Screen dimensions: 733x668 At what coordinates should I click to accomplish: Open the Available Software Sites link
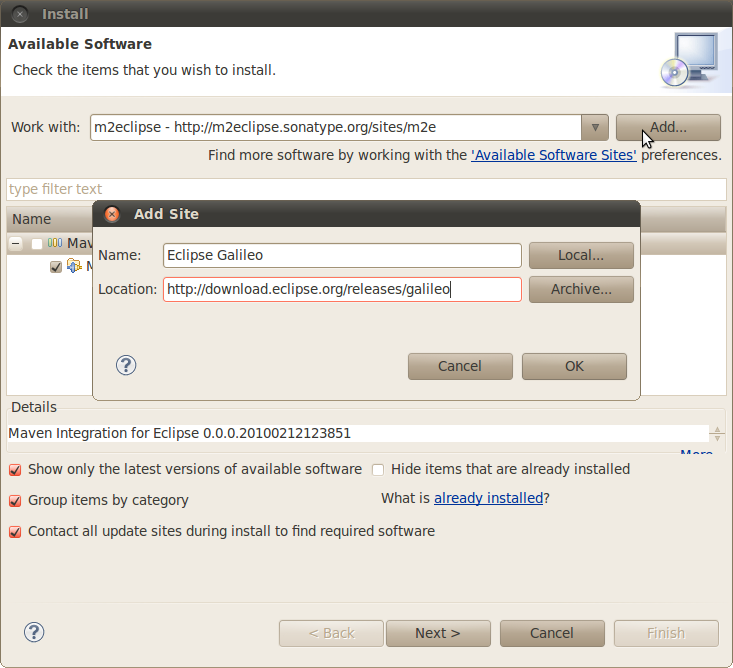point(553,155)
